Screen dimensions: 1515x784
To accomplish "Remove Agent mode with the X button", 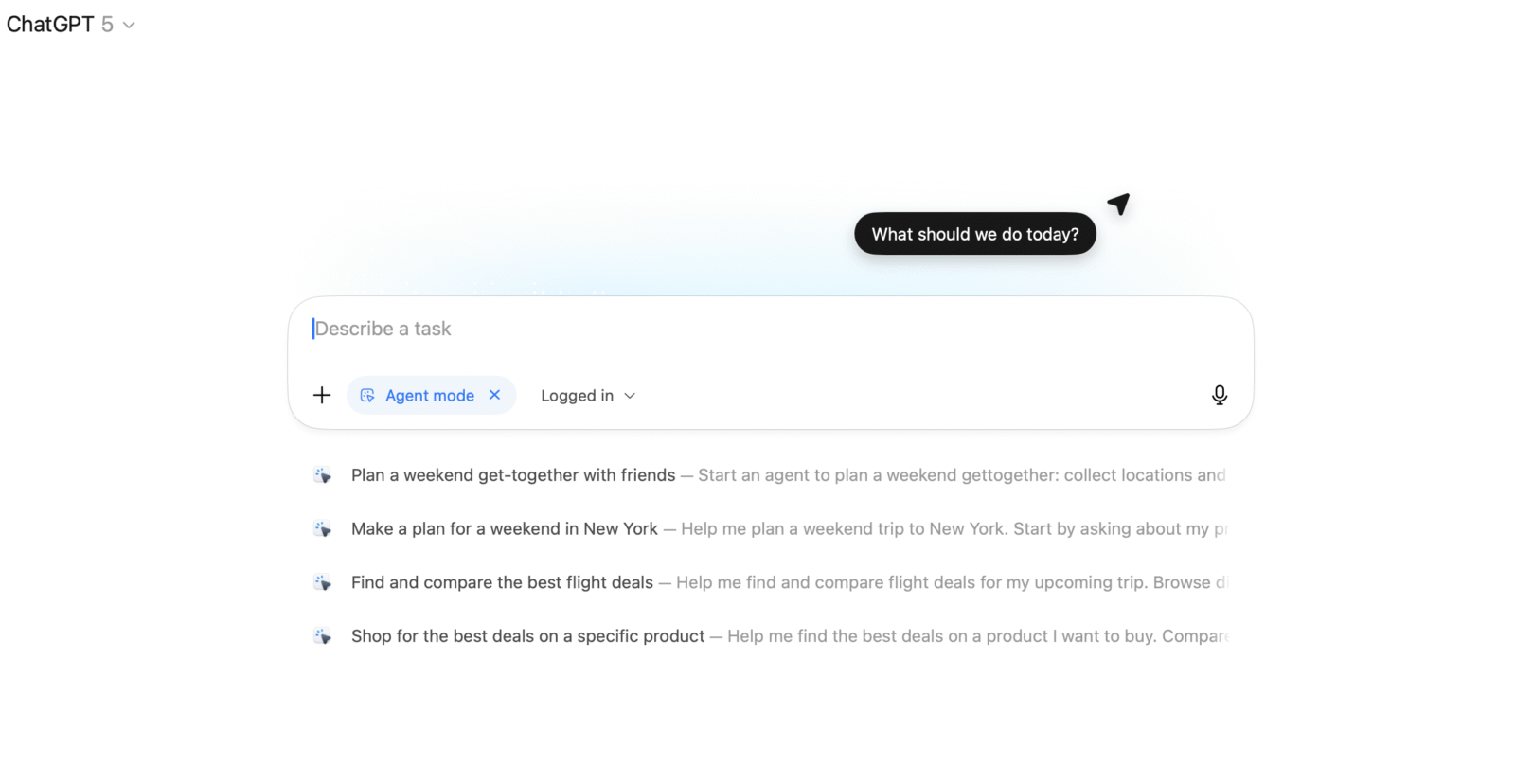I will point(494,396).
